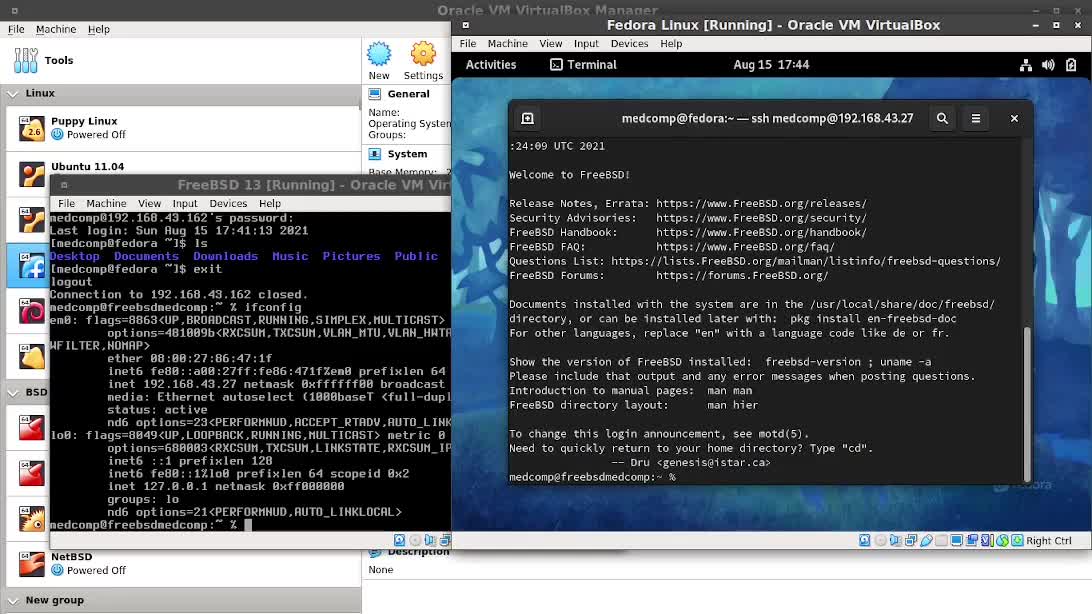
Task: Select the Debian swirl VM icon
Action: click(x=31, y=311)
